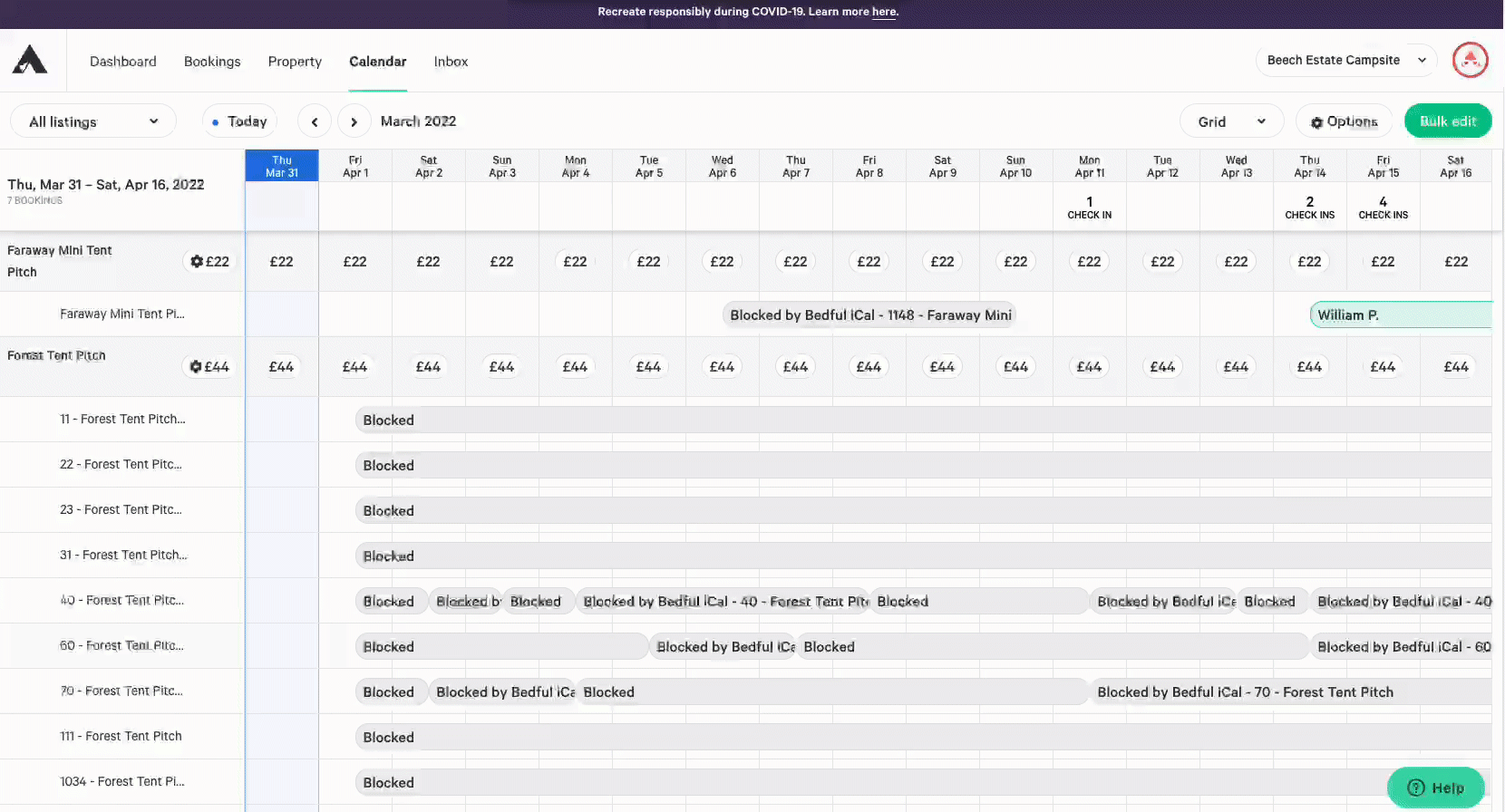Select the 1034 - Forest Tent Pitch row
Viewport: 1505px width, 812px height.
122,781
